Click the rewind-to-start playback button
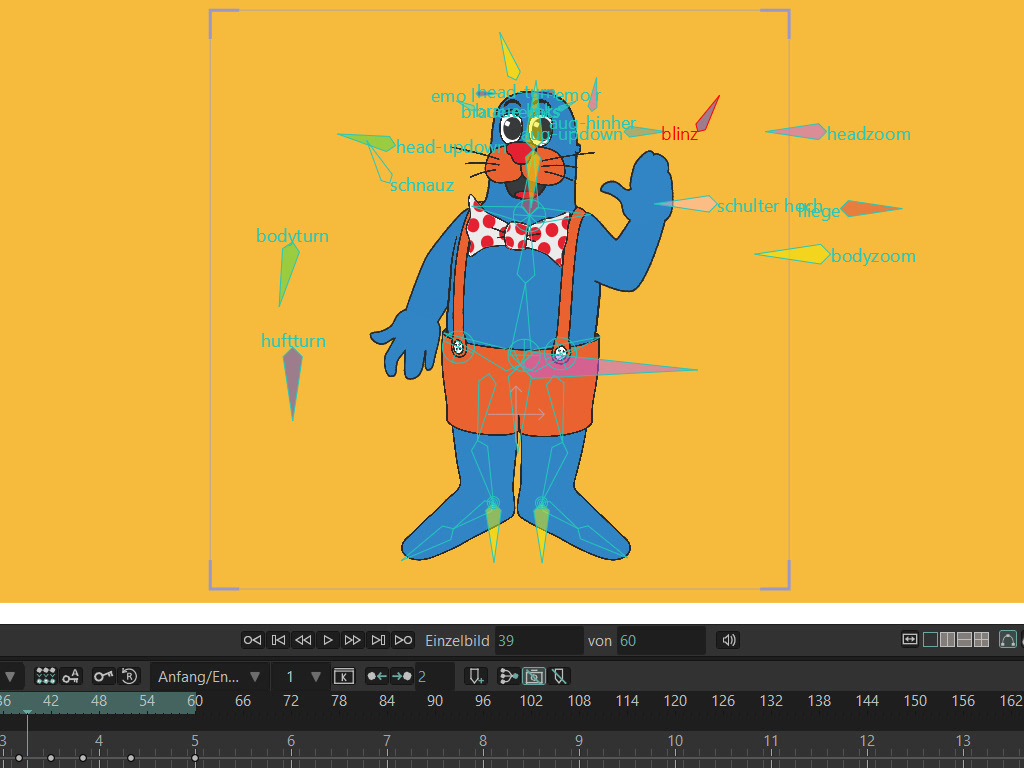This screenshot has width=1024, height=768. [x=252, y=640]
